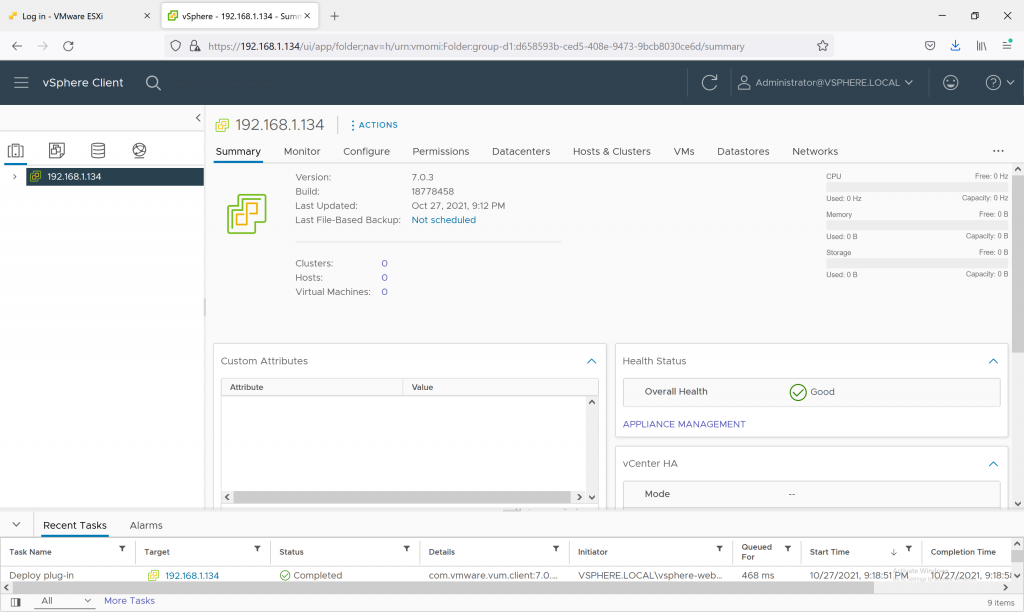Click the browser address bar URL
Screen dimensions: 1024x612
pyautogui.click(x=476, y=46)
